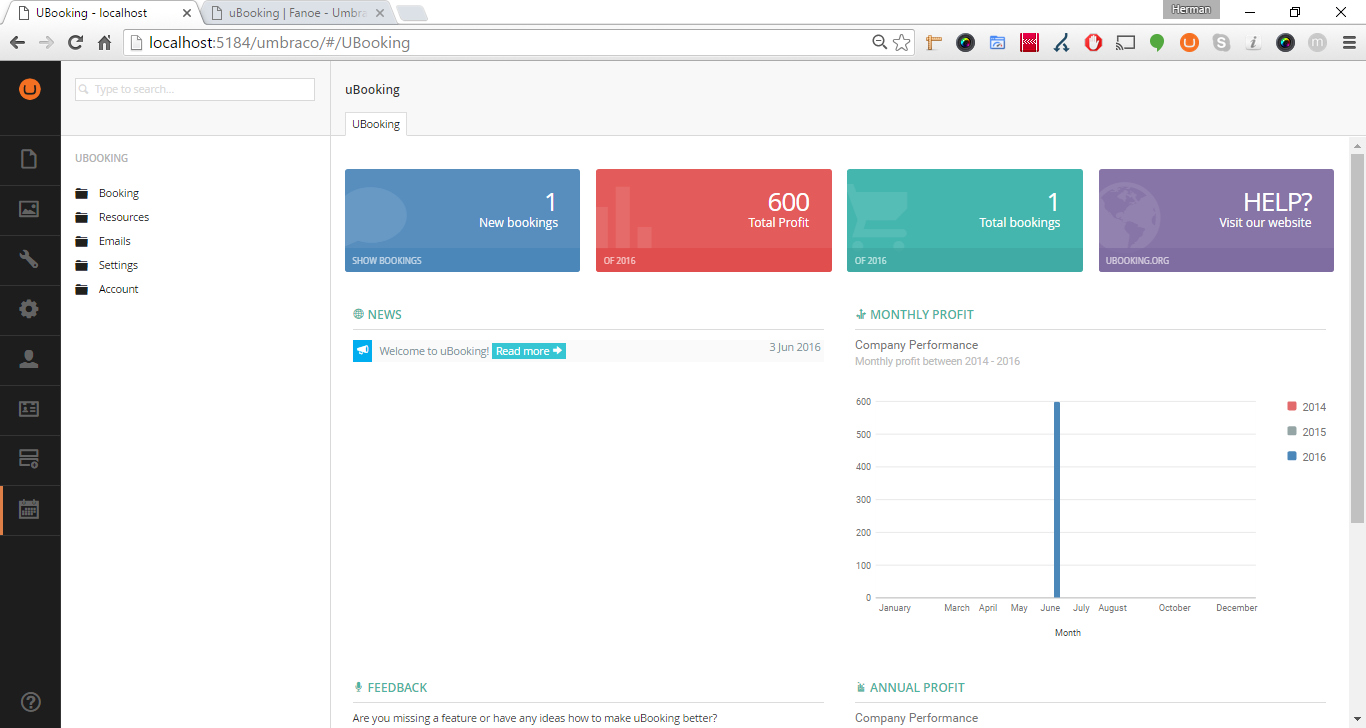The width and height of the screenshot is (1366, 728).
Task: Click the ANNUAL PROFIT section heading
Action: pyautogui.click(x=917, y=687)
